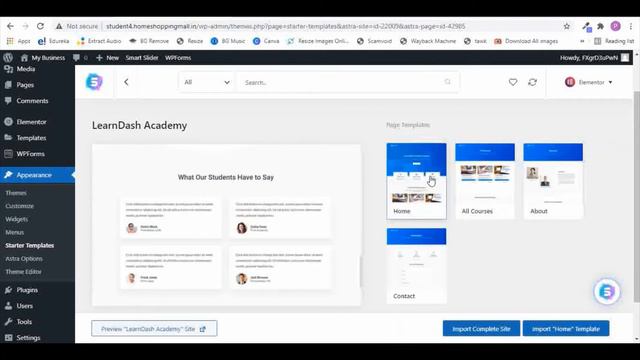Open WPForms in admin bar

(x=178, y=58)
